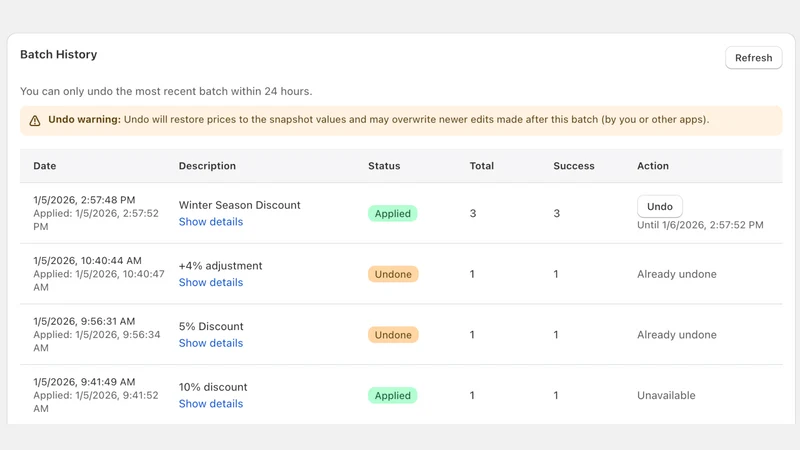Viewport: 800px width, 450px height.
Task: Click date '1/5/2026, 2:57:48 PM'
Action: click(84, 200)
